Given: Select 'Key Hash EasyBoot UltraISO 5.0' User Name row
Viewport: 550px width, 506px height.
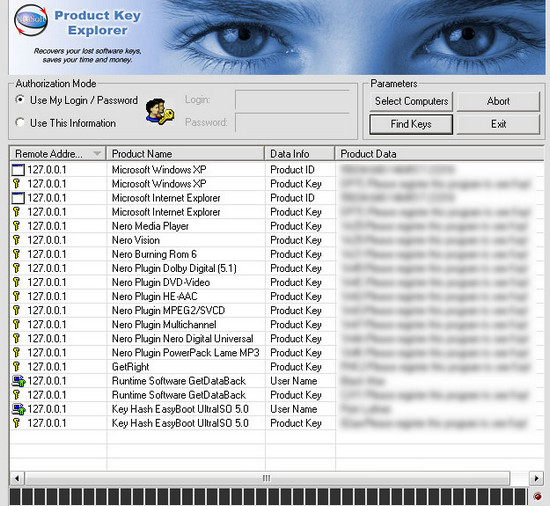Looking at the screenshot, I should click(x=180, y=409).
